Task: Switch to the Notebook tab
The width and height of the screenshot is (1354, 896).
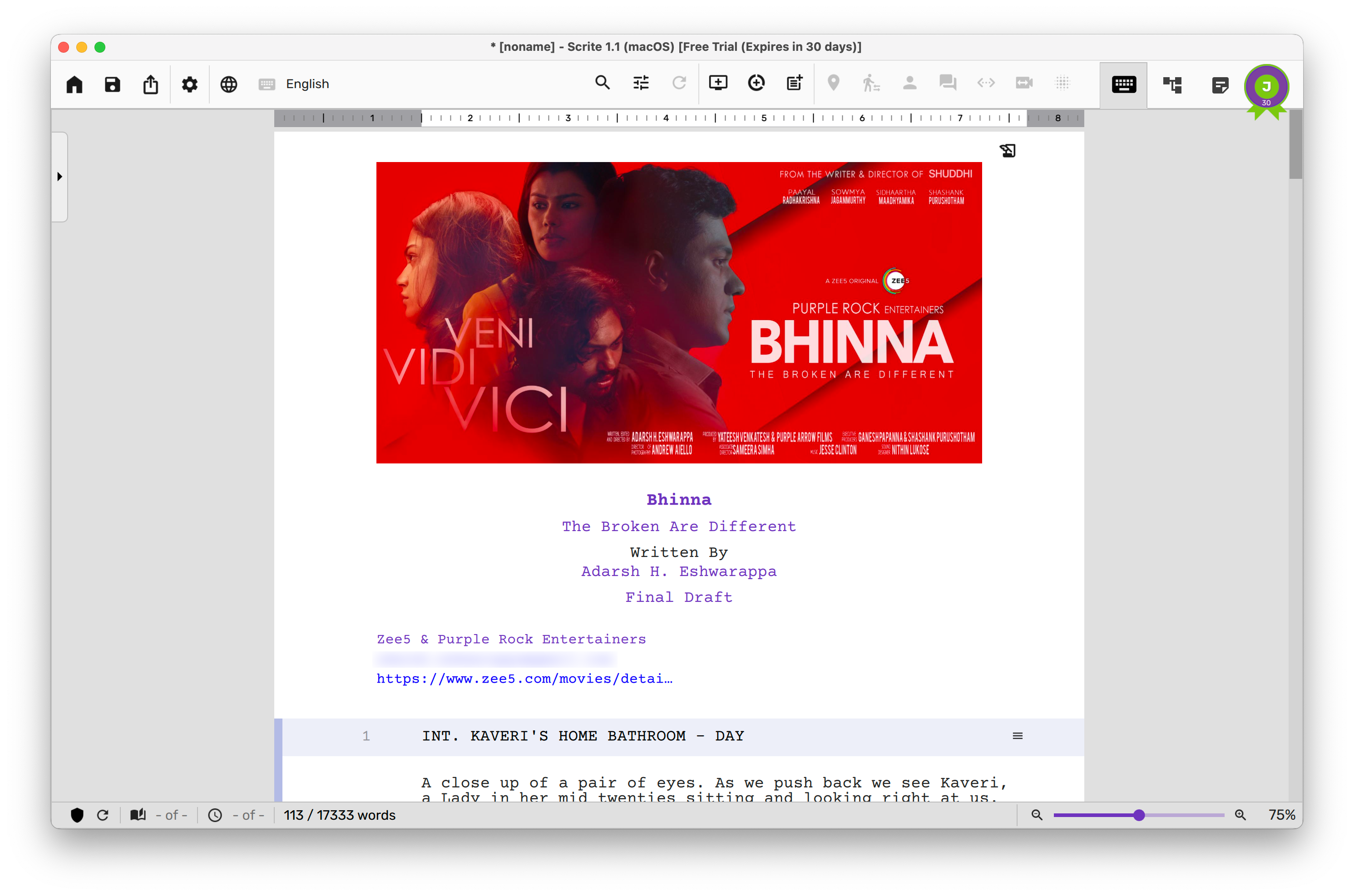Action: 1220,85
